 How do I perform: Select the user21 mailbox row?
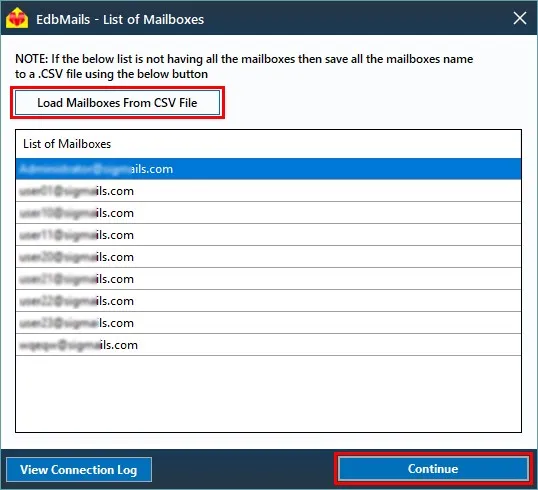[x=268, y=279]
